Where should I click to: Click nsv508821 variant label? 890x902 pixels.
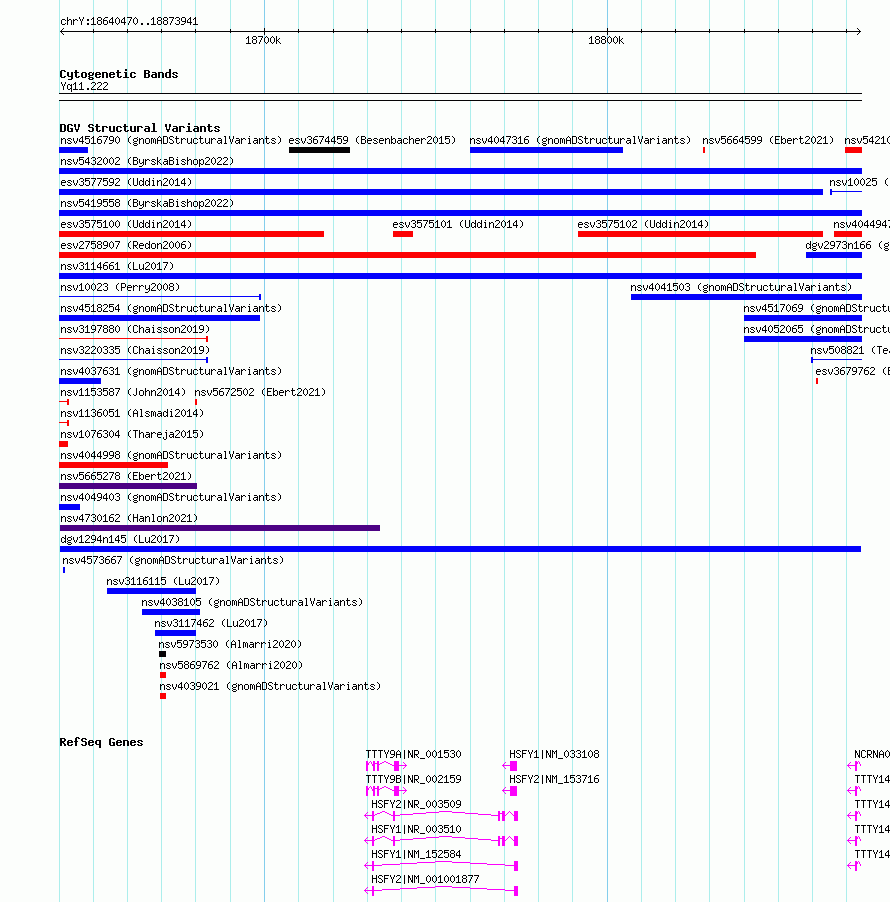point(850,350)
